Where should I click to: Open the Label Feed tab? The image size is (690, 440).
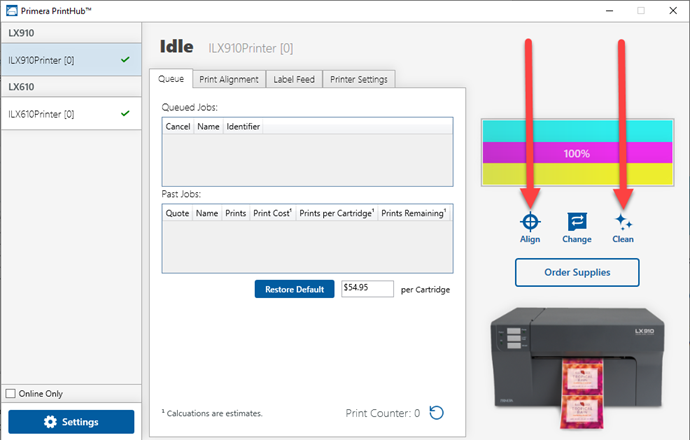pos(294,79)
